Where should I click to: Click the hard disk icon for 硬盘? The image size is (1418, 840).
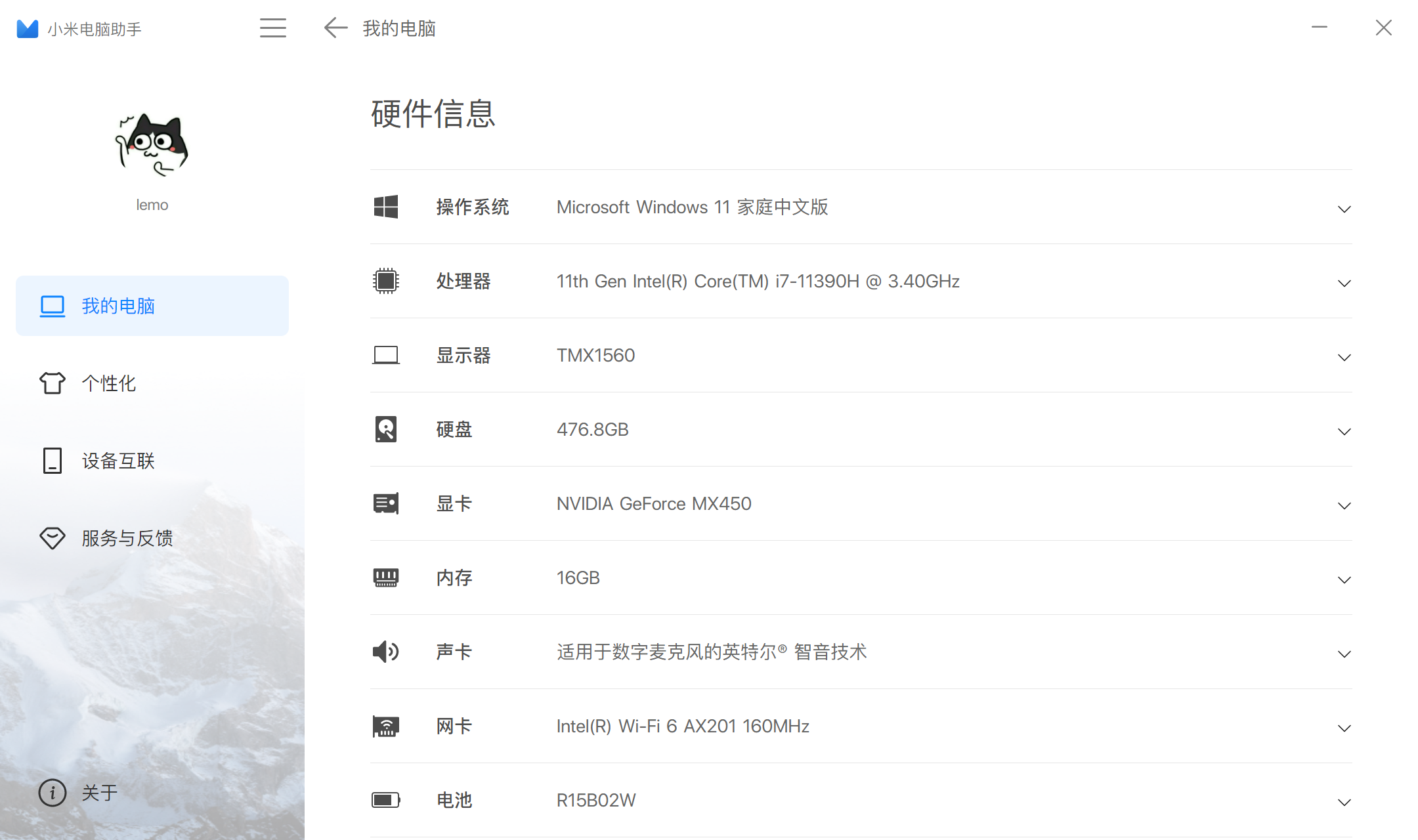coord(386,429)
